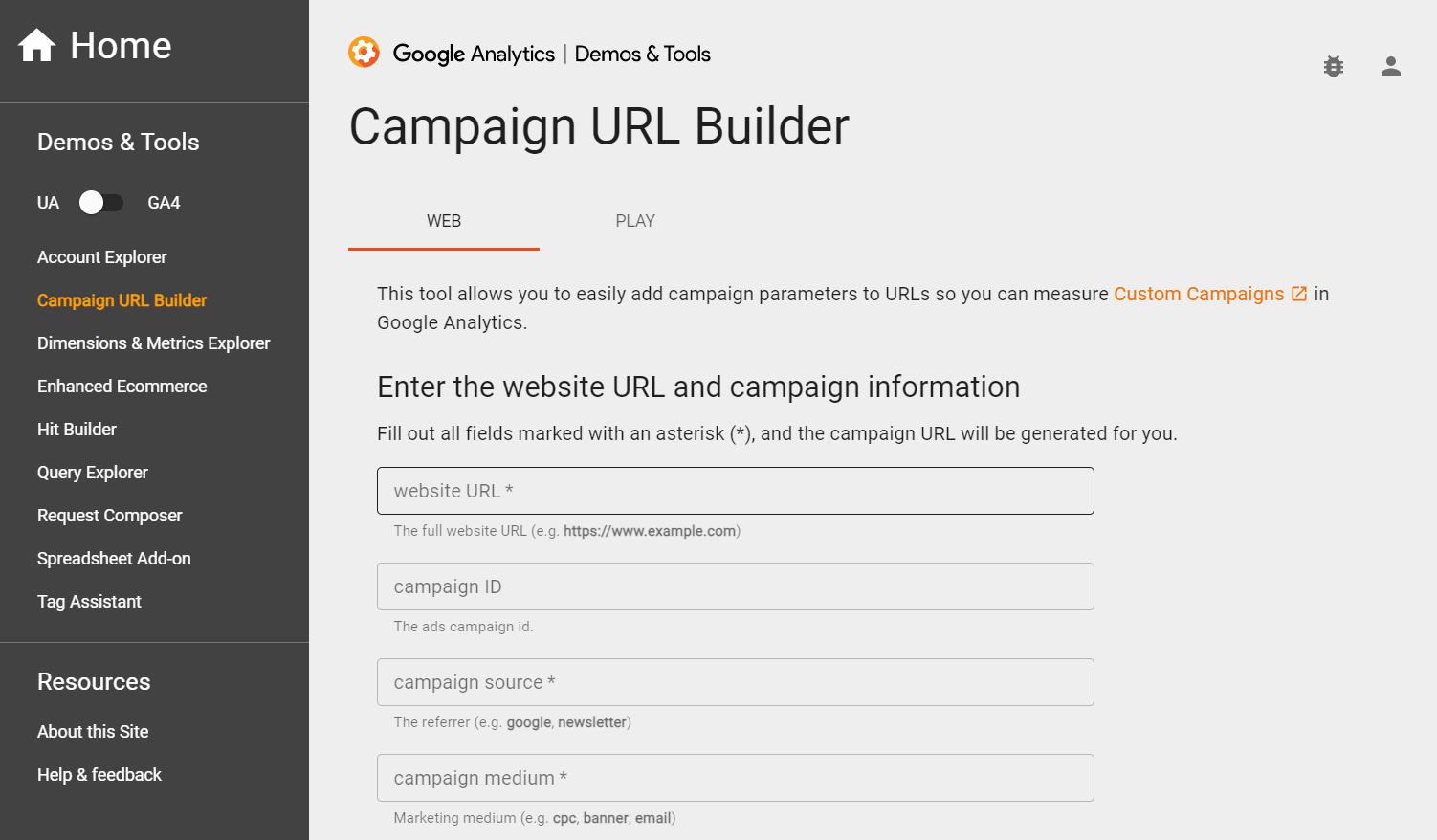Open the bug report icon
The image size is (1437, 840).
tap(1334, 66)
